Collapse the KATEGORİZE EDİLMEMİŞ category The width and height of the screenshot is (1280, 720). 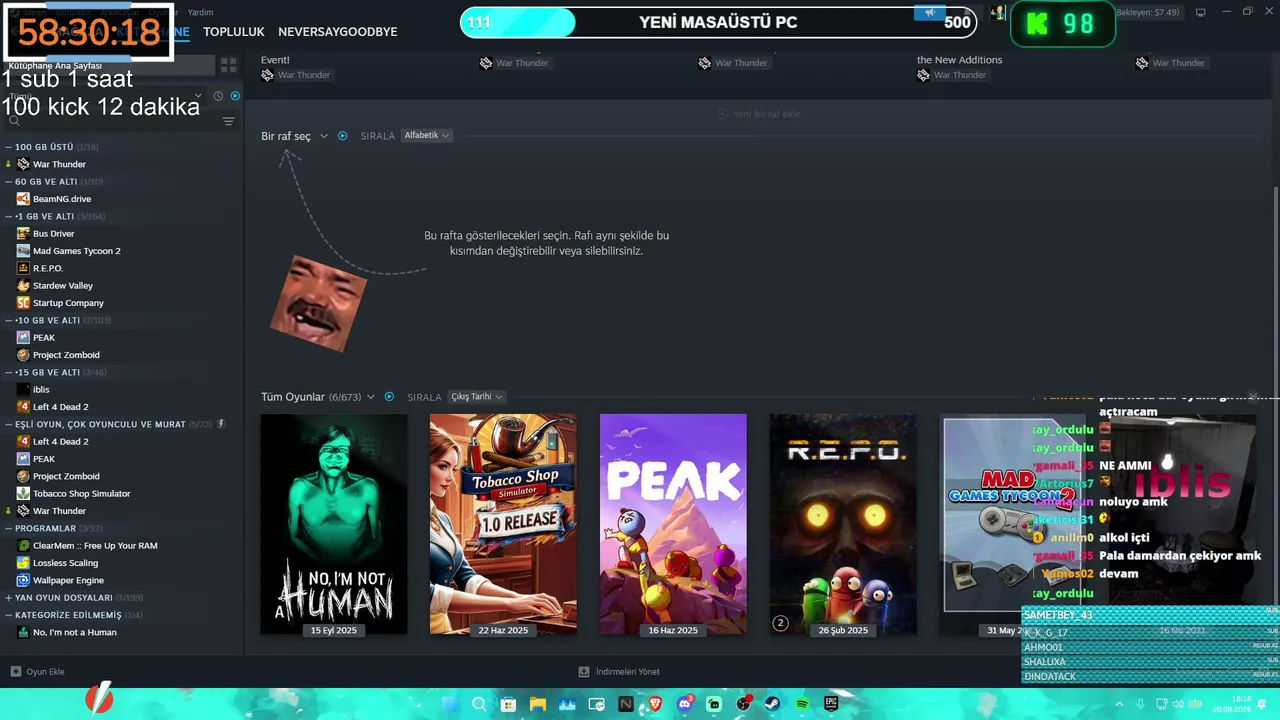pyautogui.click(x=9, y=615)
